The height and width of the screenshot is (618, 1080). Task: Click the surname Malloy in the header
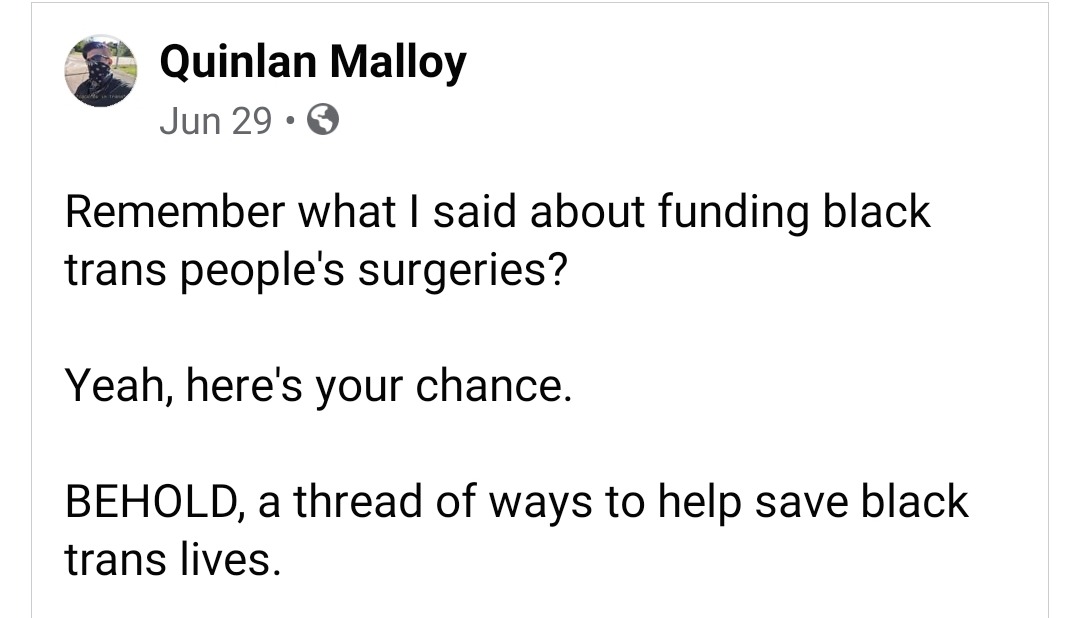(398, 64)
